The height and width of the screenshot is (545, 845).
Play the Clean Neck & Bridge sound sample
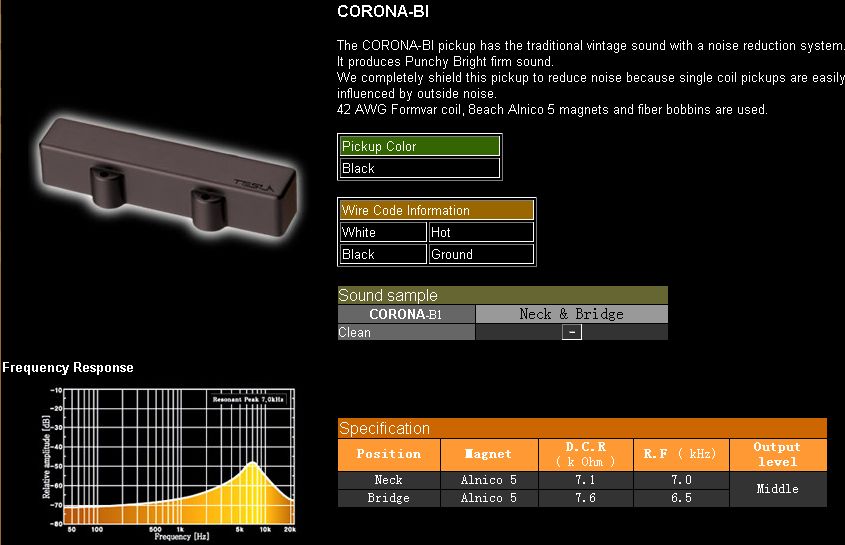pyautogui.click(x=572, y=332)
